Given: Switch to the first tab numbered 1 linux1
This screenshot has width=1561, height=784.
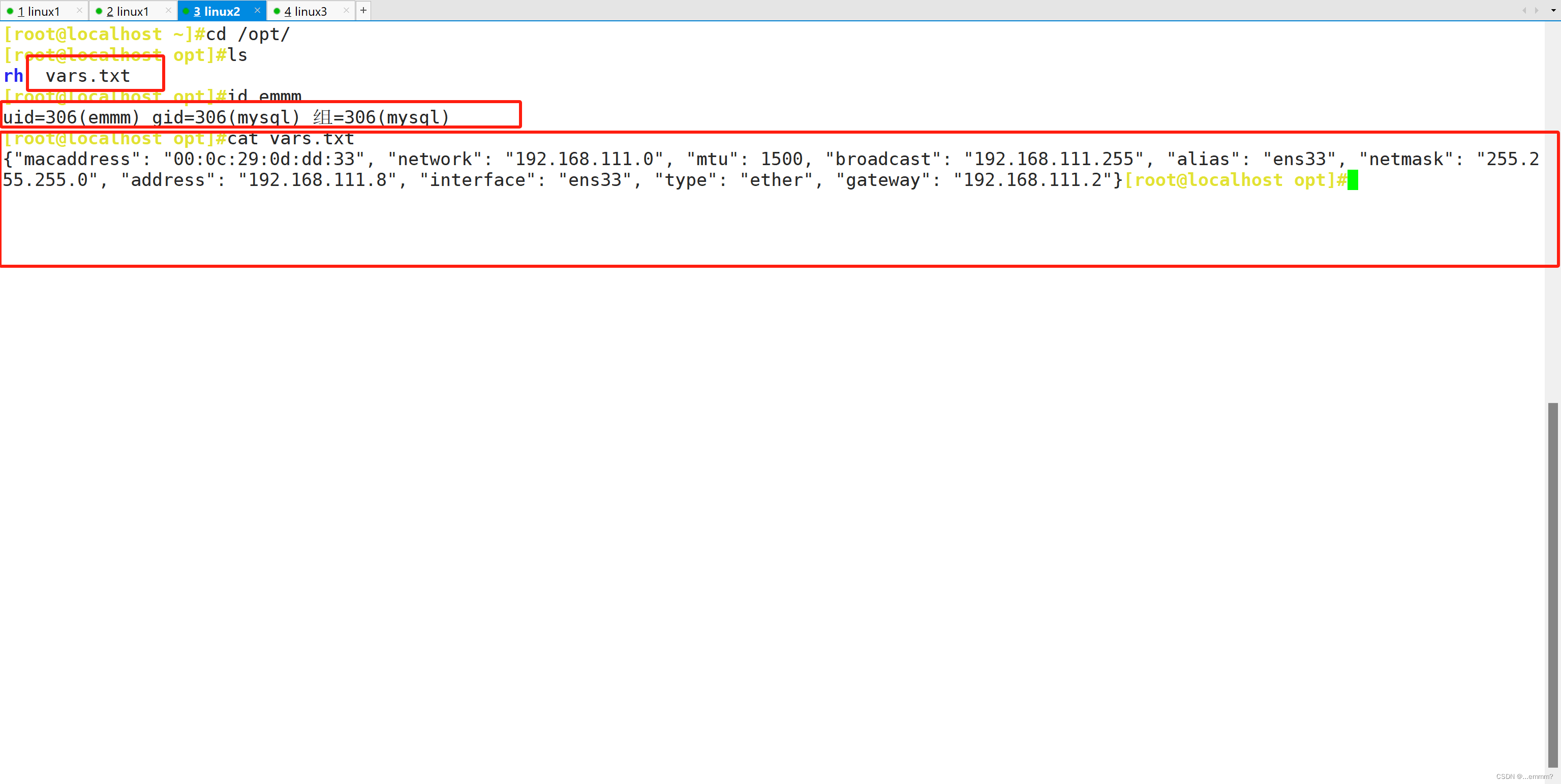Looking at the screenshot, I should click(x=39, y=12).
